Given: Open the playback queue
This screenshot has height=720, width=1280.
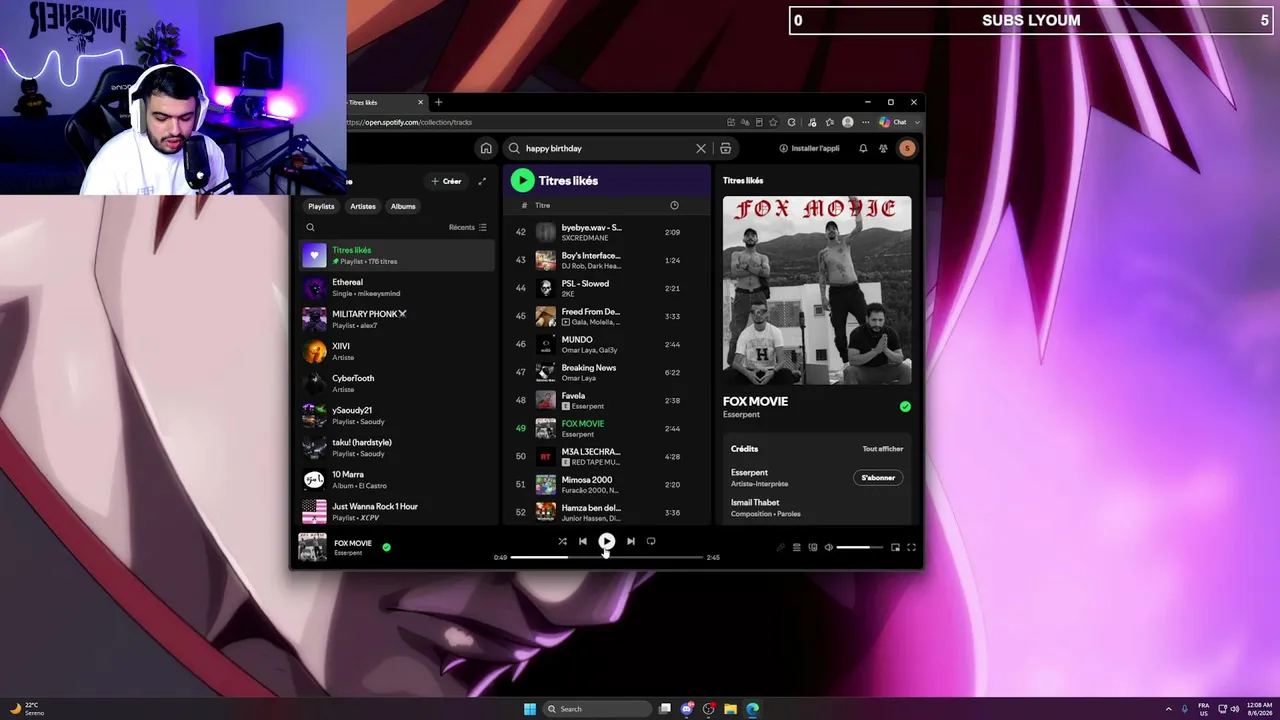Looking at the screenshot, I should click(x=797, y=547).
